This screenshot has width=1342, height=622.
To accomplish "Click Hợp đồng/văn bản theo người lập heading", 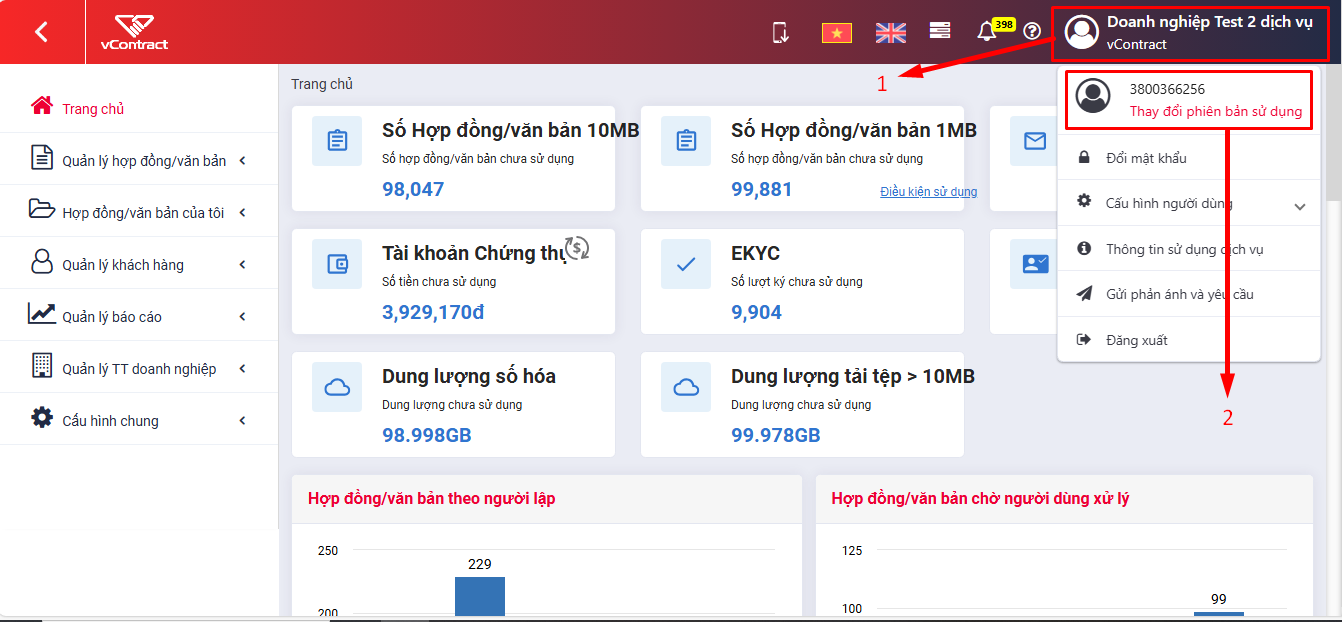I will click(x=432, y=498).
